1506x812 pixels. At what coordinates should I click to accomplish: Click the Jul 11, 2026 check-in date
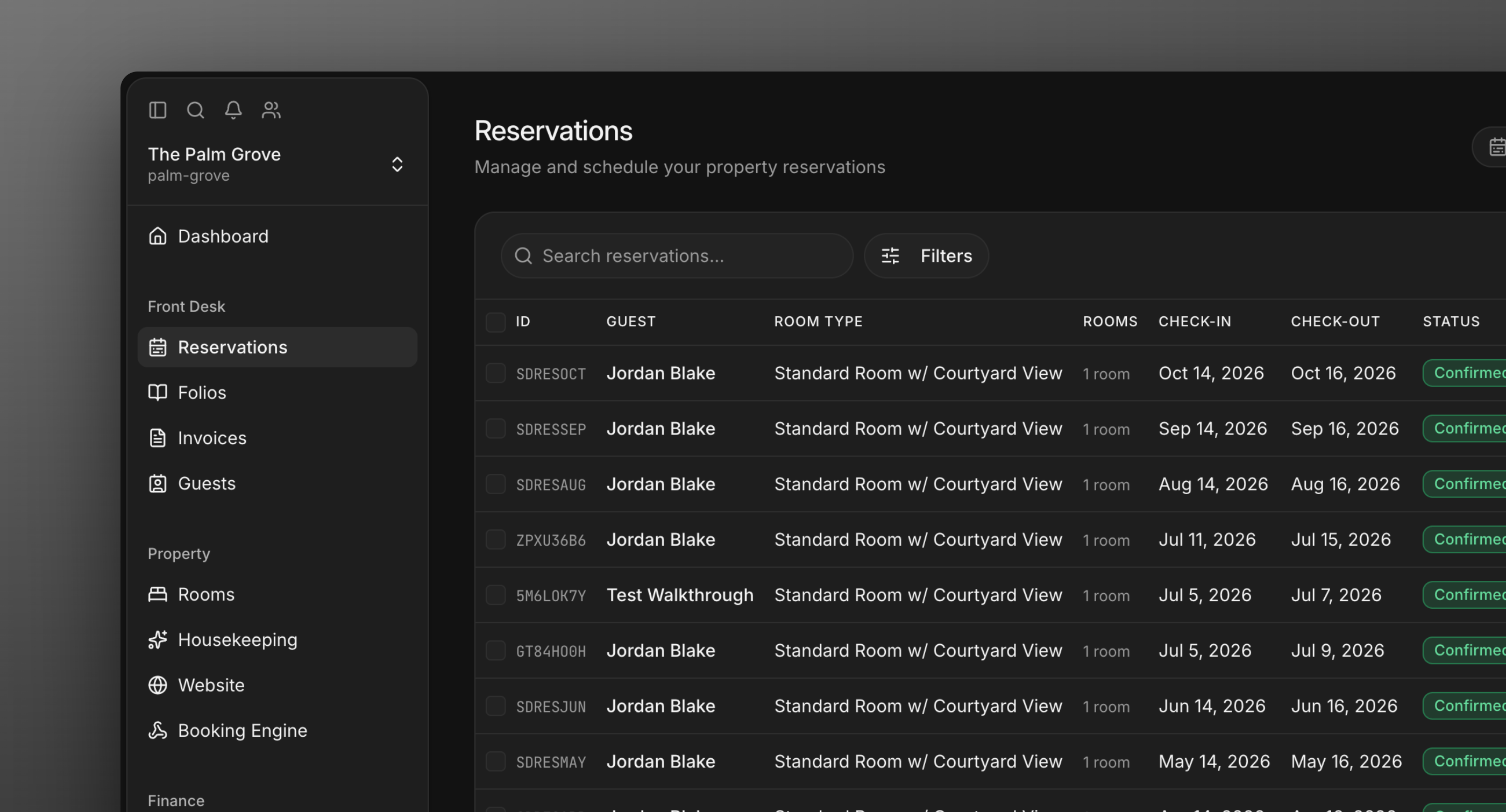point(1206,539)
